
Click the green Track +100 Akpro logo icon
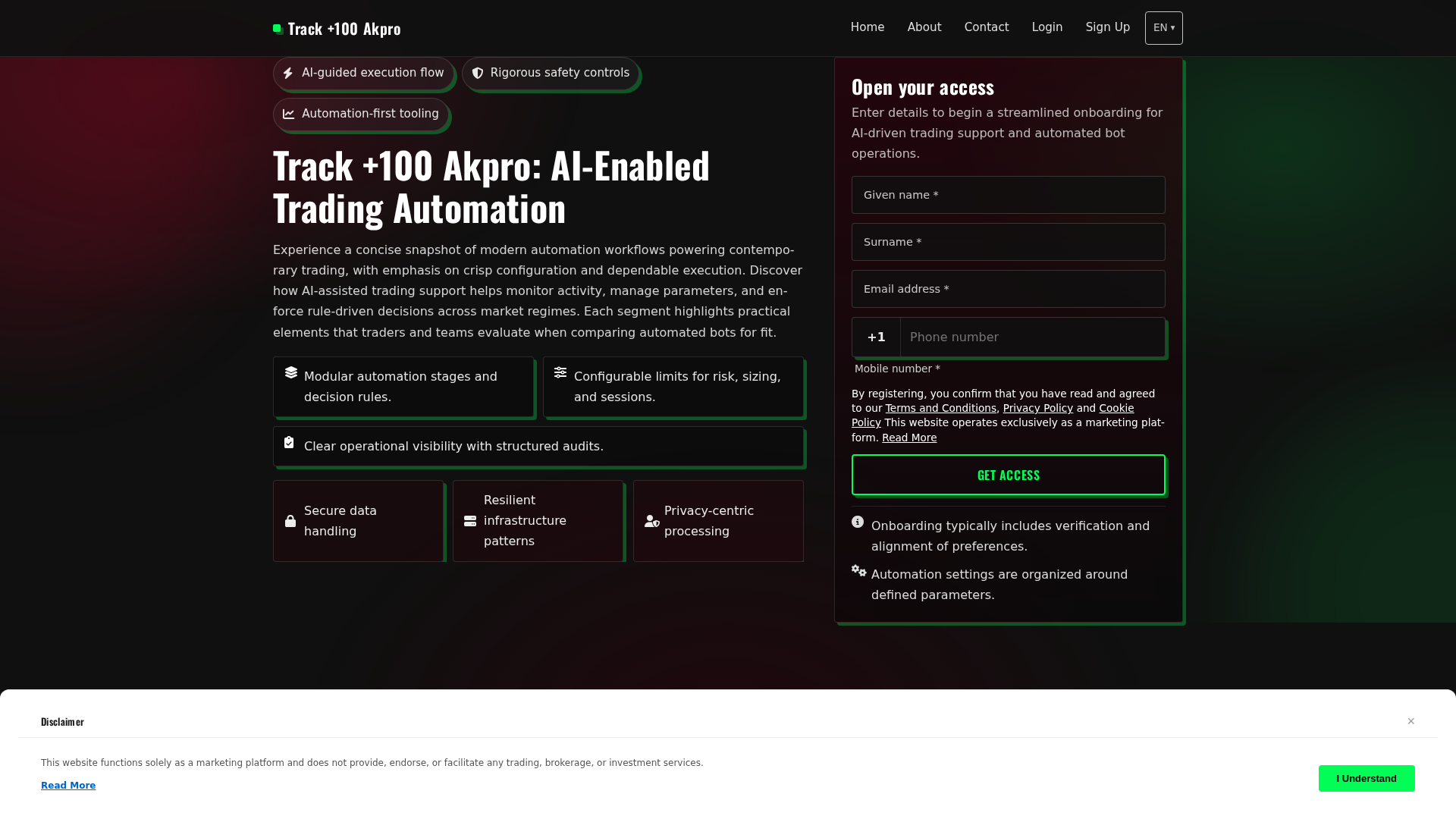pyautogui.click(x=278, y=29)
